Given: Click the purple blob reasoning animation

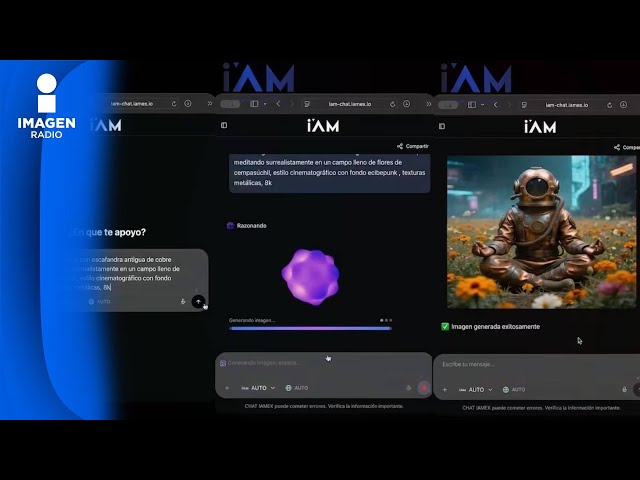Looking at the screenshot, I should pyautogui.click(x=311, y=277).
